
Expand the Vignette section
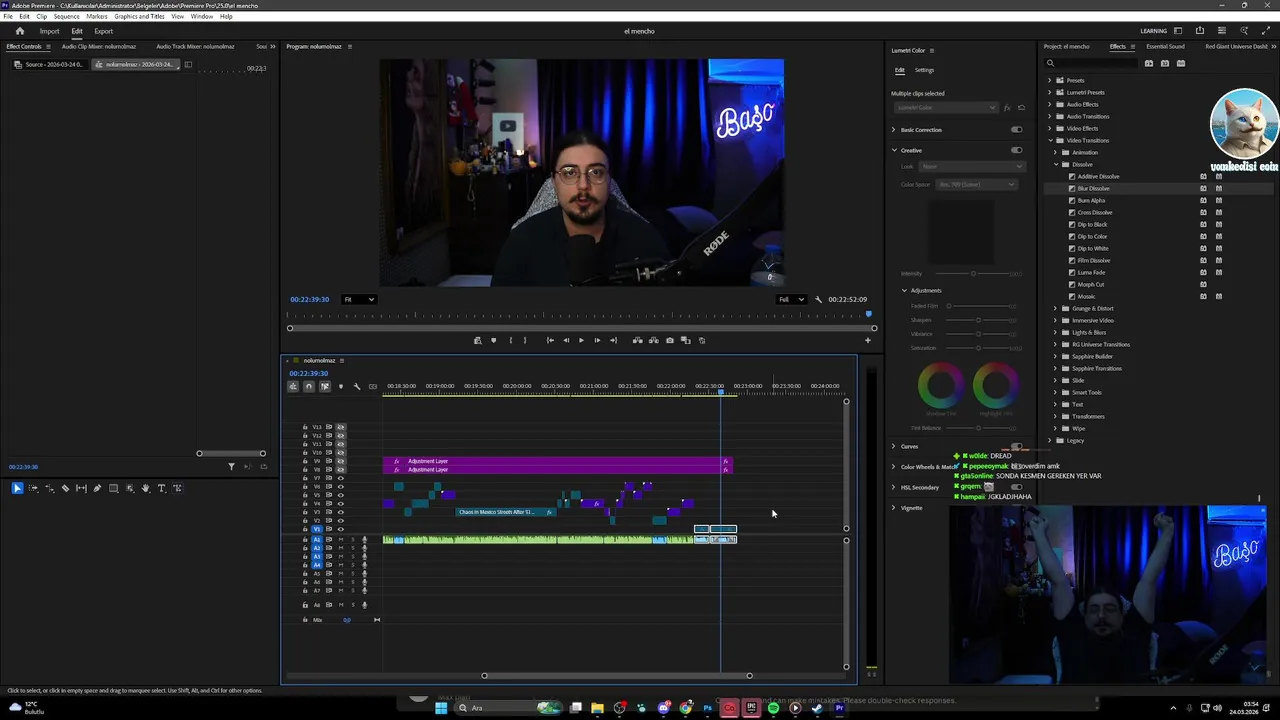894,508
